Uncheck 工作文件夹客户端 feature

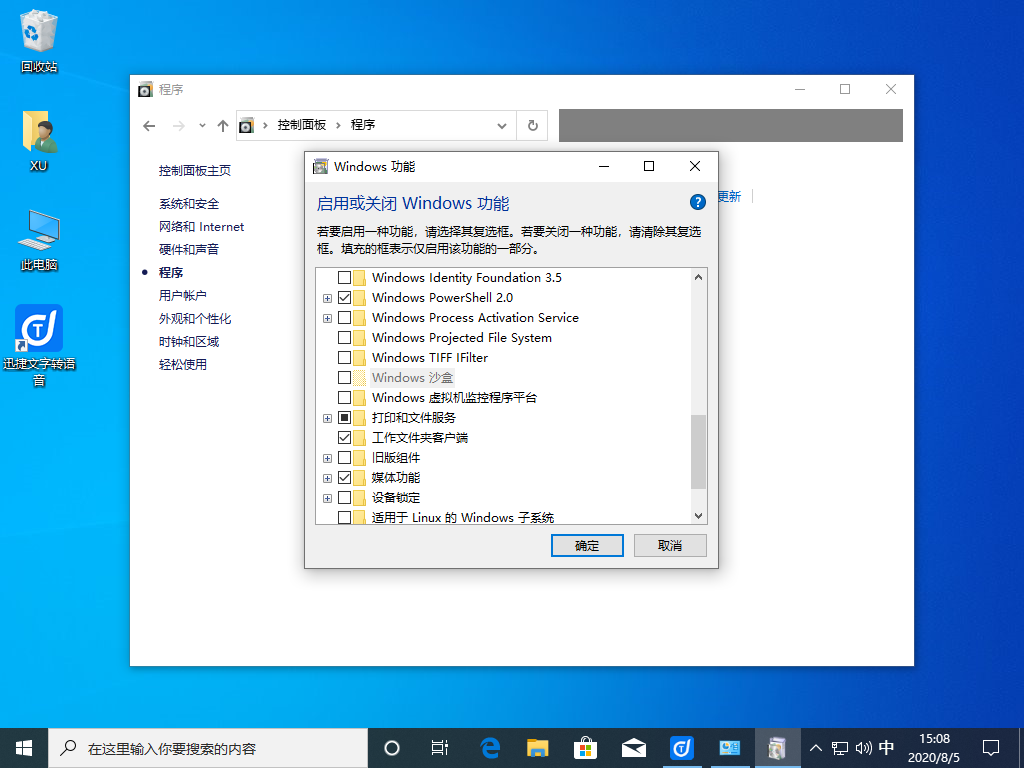tap(345, 437)
